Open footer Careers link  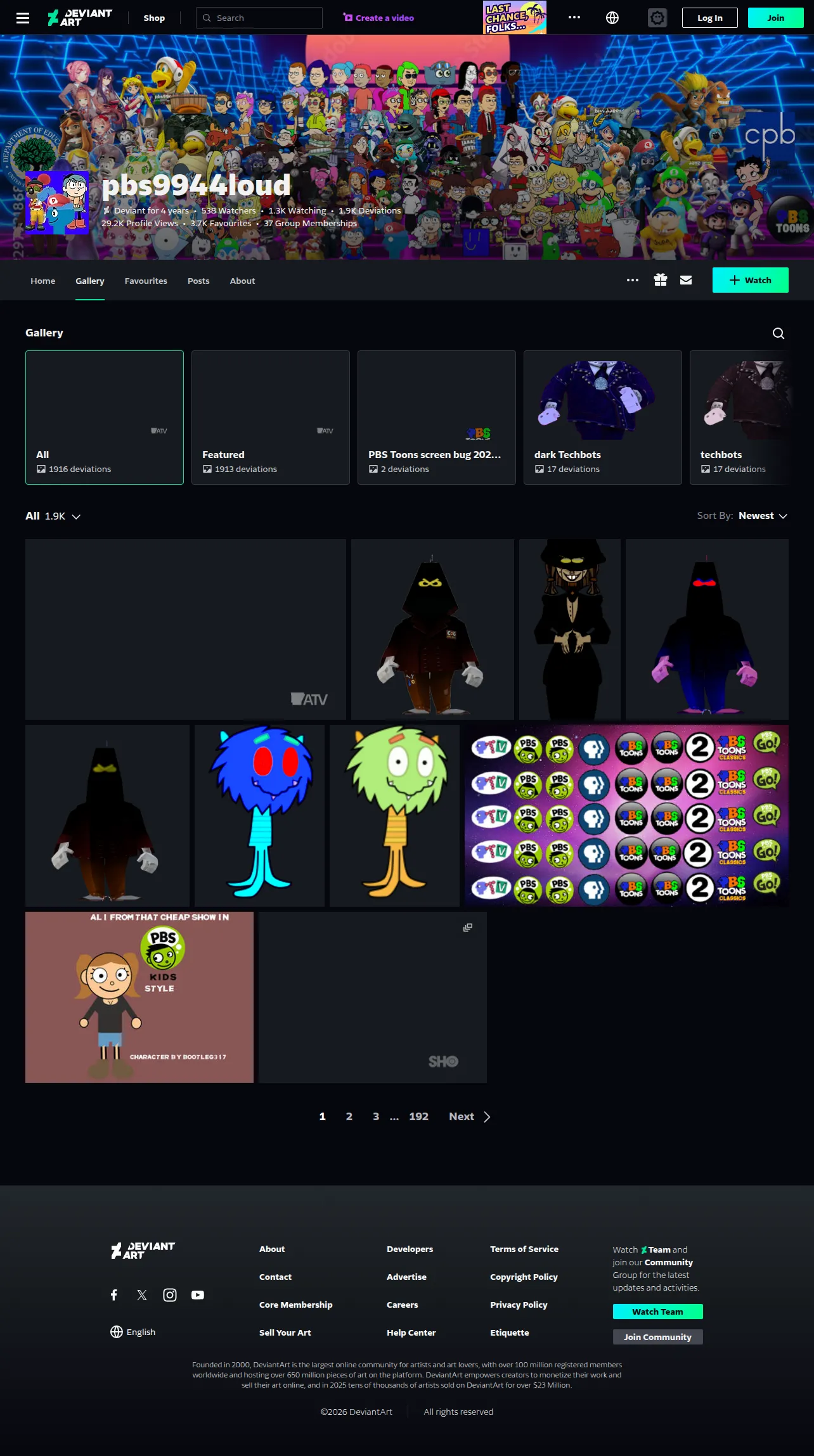[x=403, y=1305]
